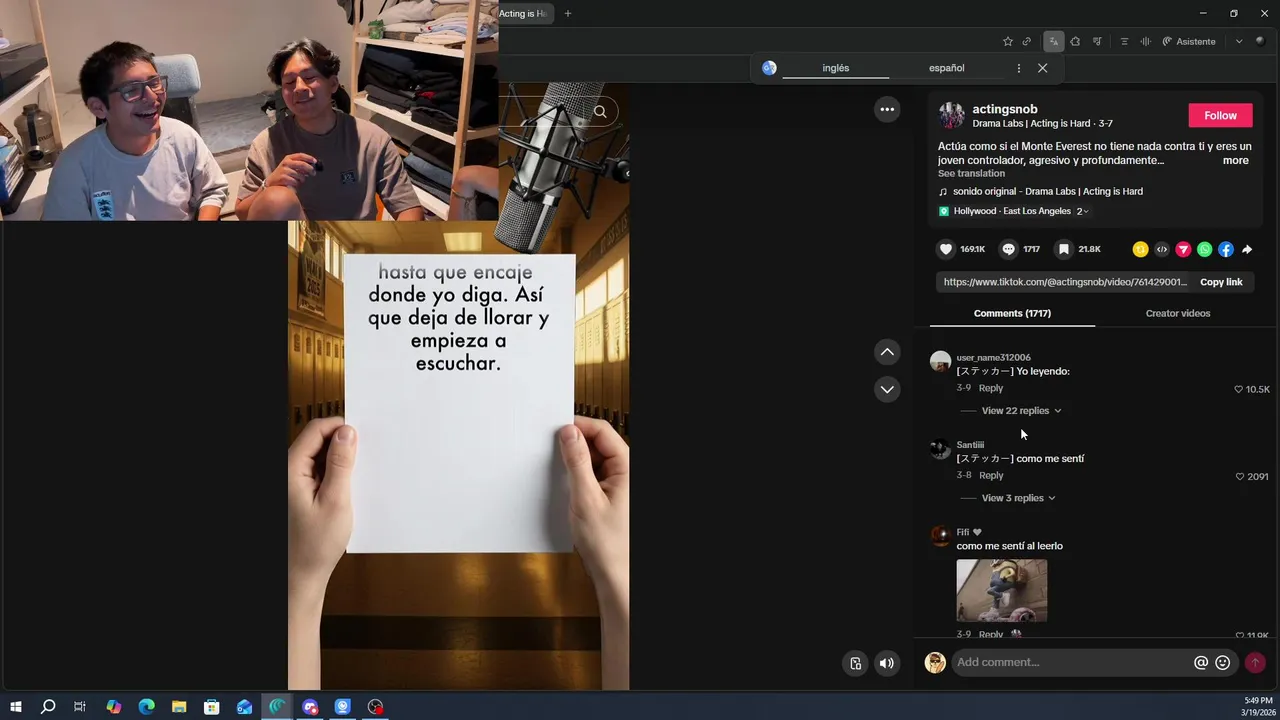
Task: Expand toolbar chevron dropdown
Action: click(1239, 41)
